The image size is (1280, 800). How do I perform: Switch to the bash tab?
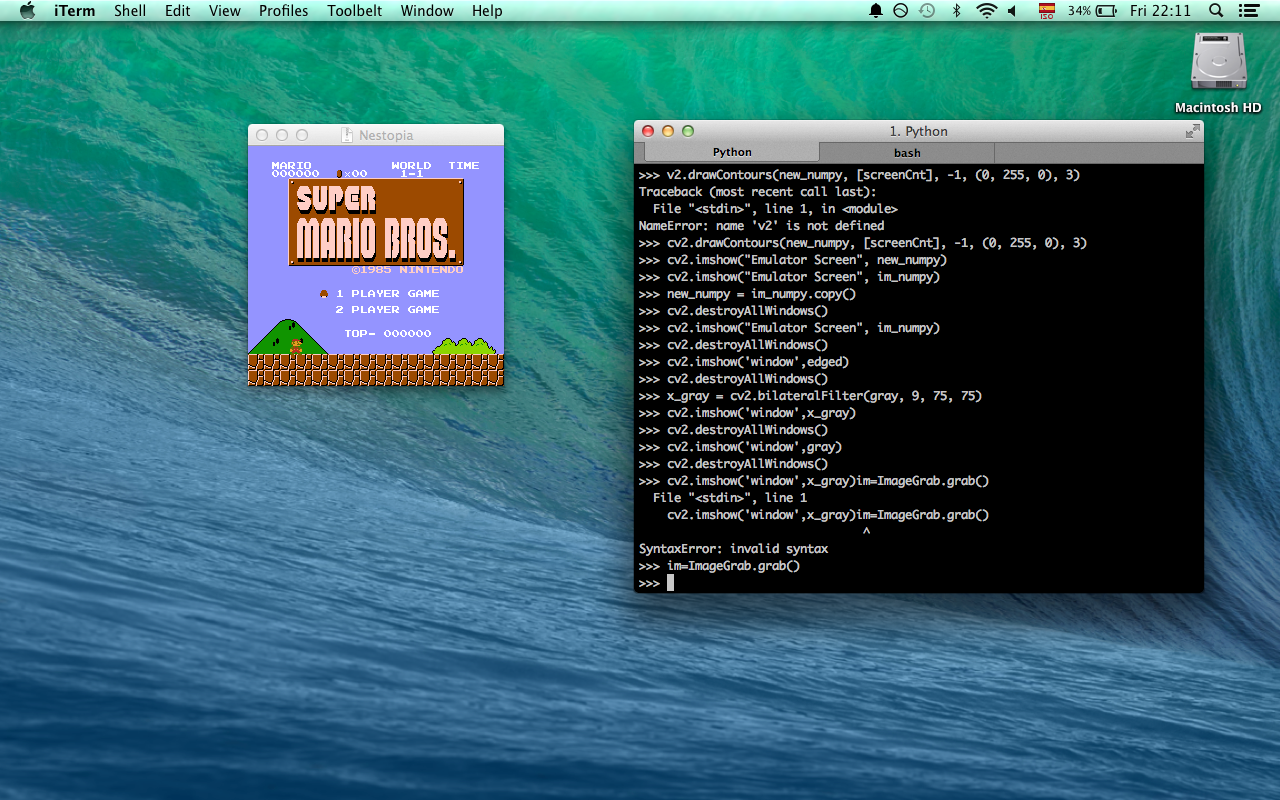pos(906,152)
